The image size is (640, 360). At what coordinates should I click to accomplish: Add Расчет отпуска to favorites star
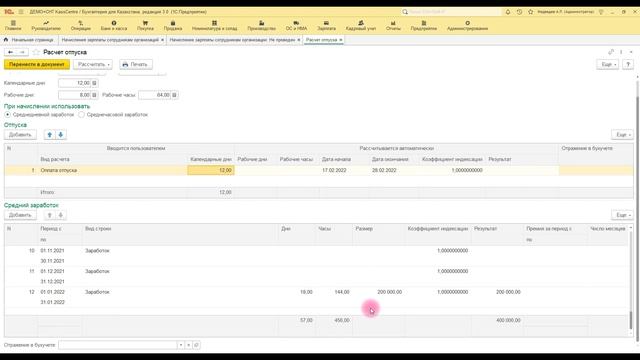pos(36,52)
